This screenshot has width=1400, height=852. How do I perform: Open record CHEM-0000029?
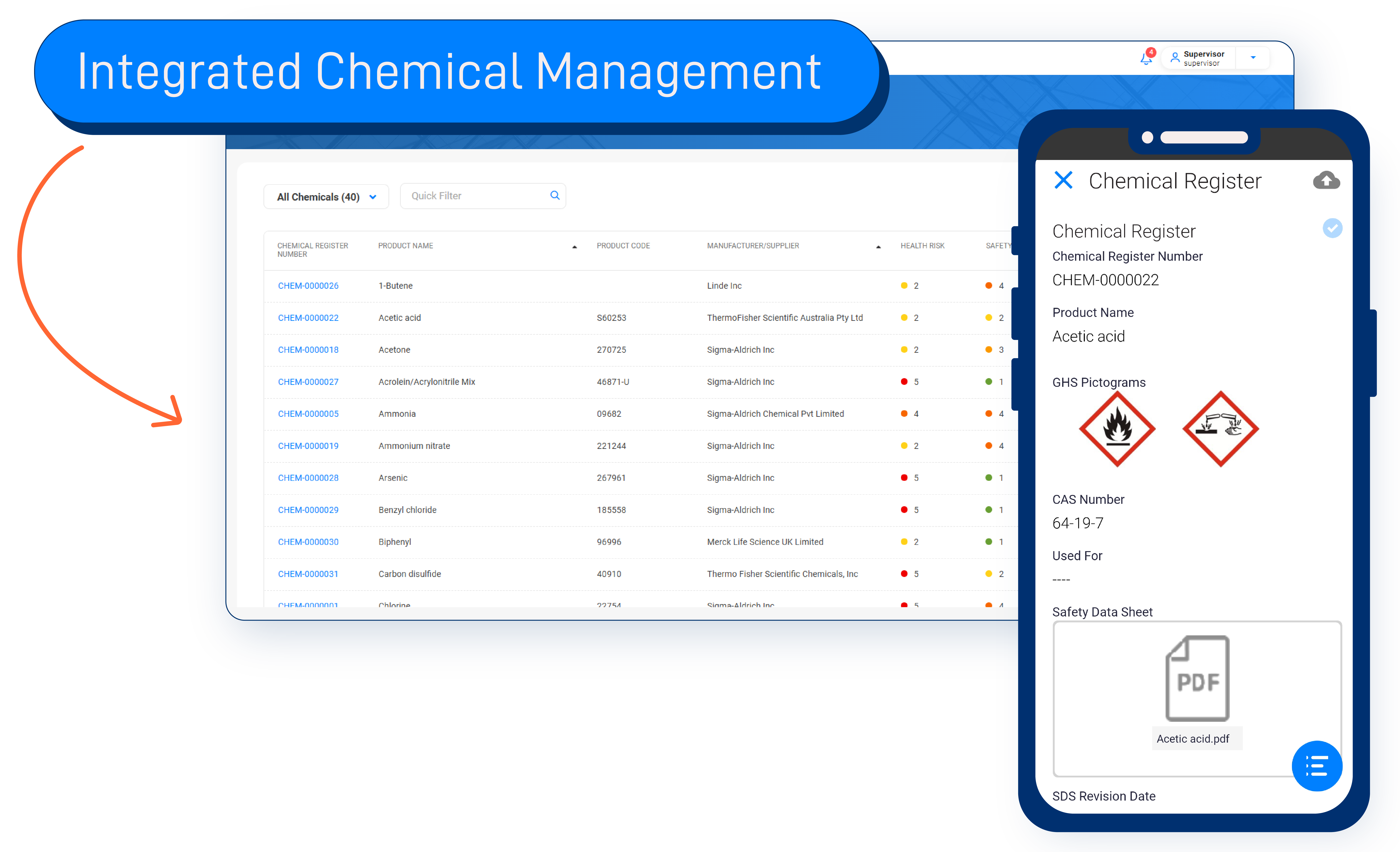pyautogui.click(x=308, y=510)
